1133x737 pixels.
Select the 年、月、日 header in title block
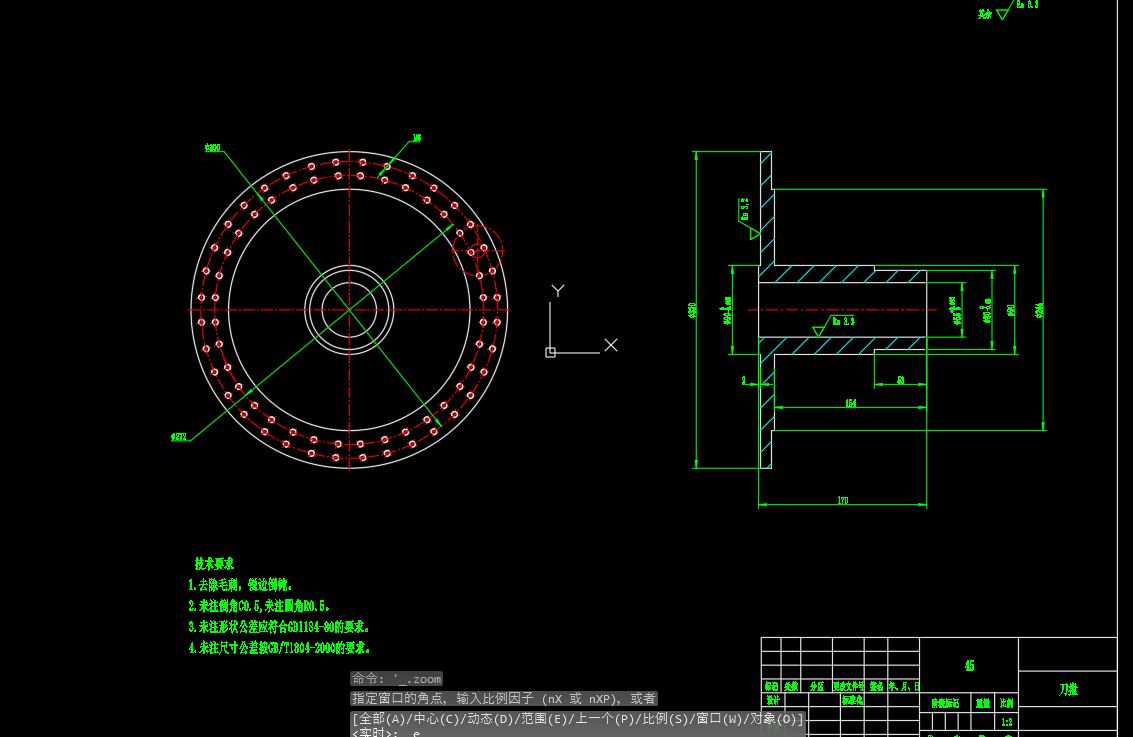(903, 686)
